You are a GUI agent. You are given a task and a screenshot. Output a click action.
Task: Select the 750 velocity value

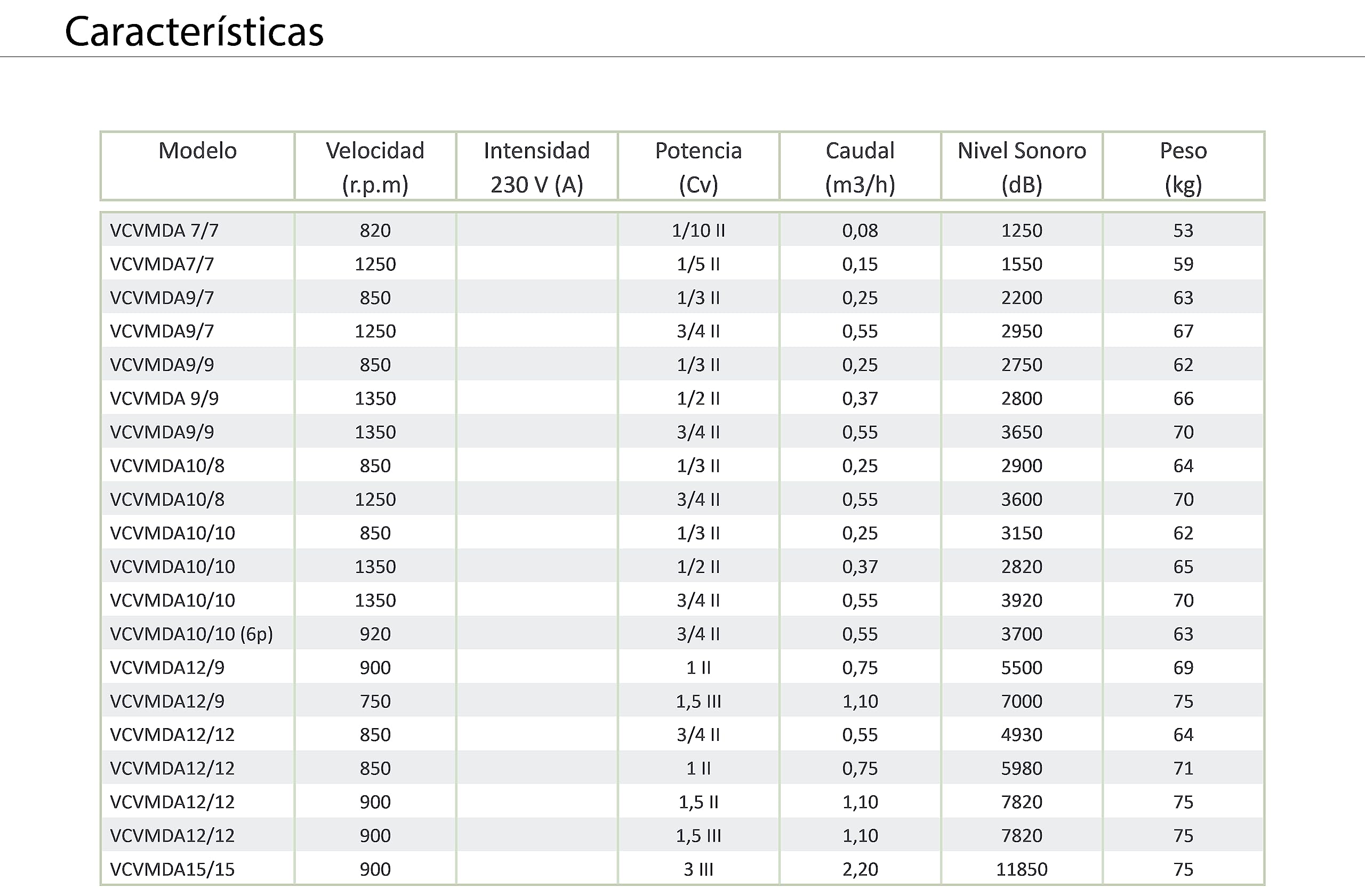[375, 701]
